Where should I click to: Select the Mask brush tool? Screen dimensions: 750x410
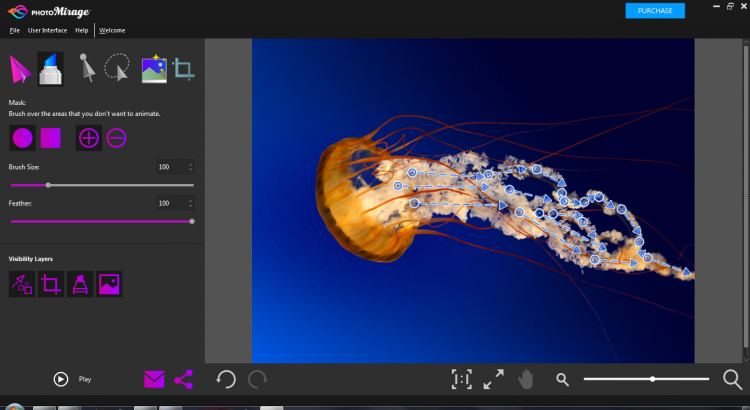click(x=50, y=68)
